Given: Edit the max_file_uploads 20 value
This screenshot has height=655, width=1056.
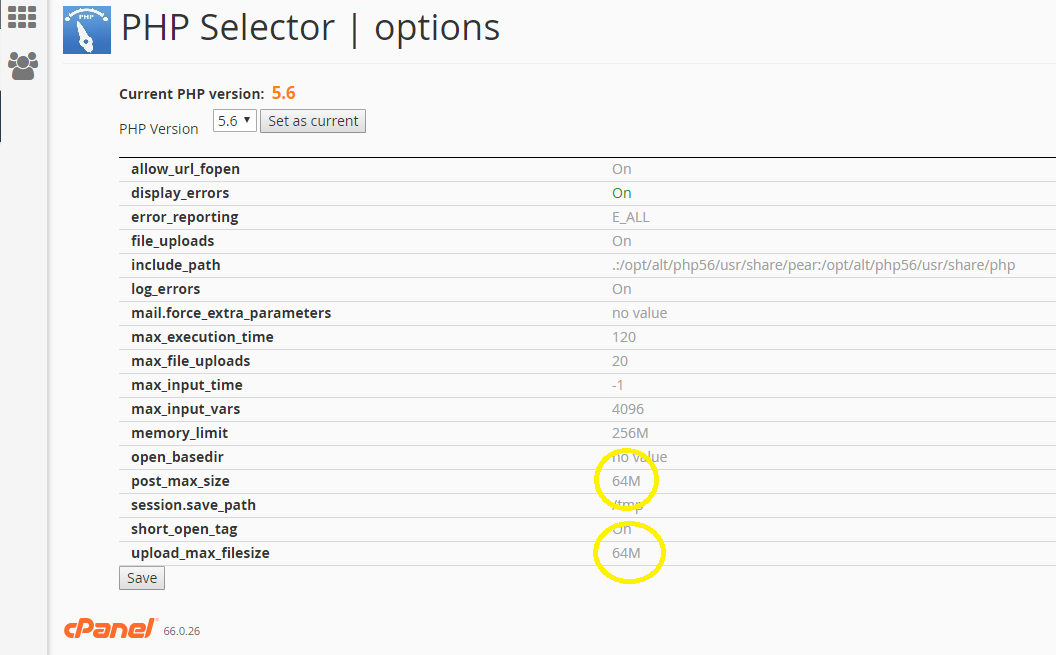Looking at the screenshot, I should tap(620, 361).
